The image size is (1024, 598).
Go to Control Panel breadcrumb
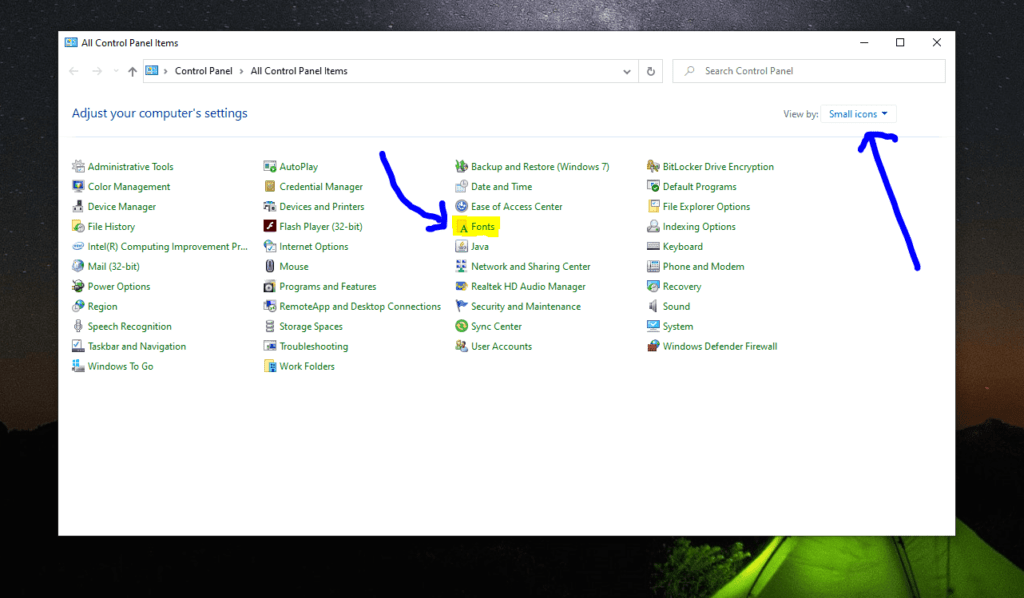(203, 71)
